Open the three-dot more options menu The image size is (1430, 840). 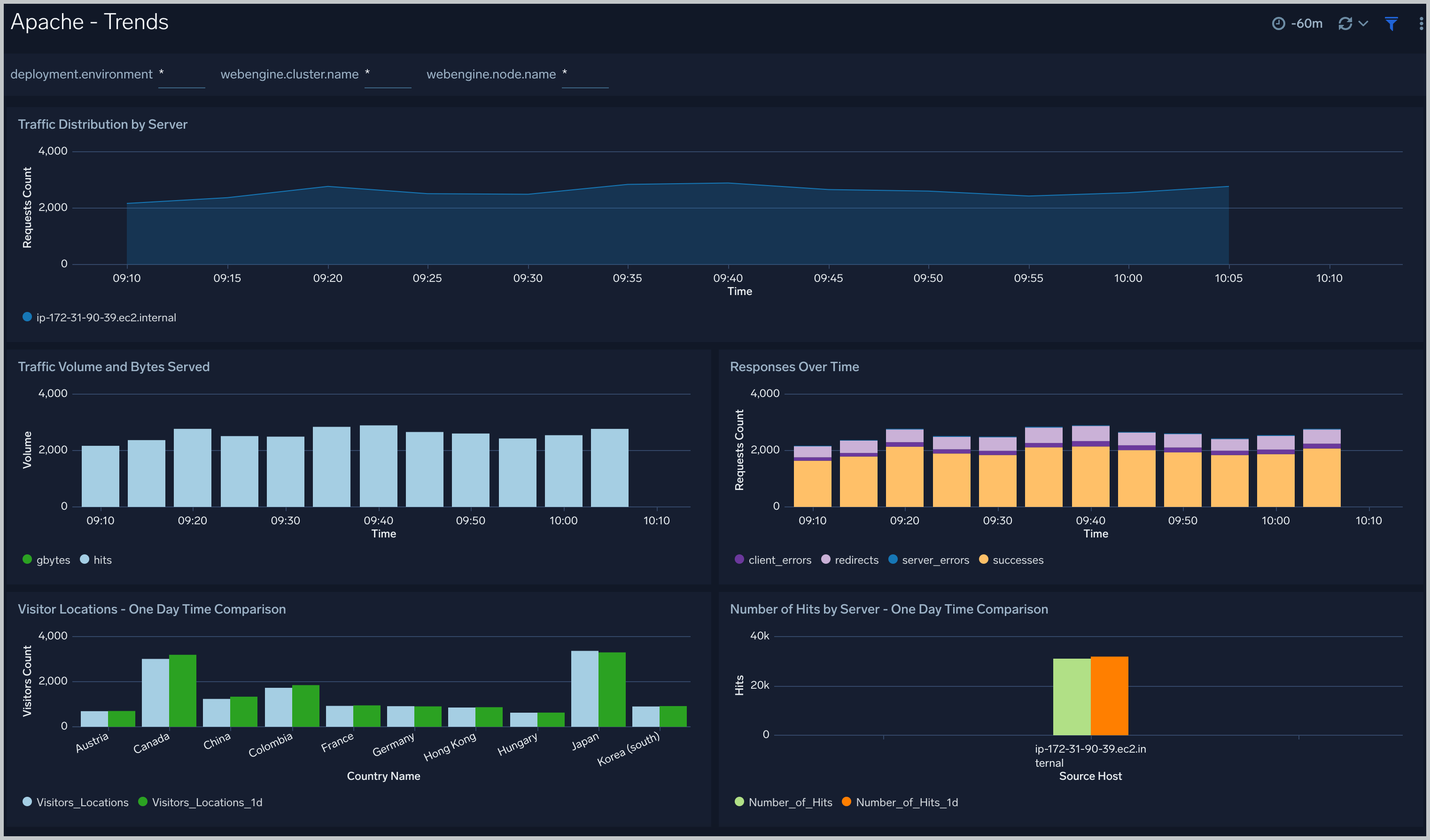(1421, 23)
